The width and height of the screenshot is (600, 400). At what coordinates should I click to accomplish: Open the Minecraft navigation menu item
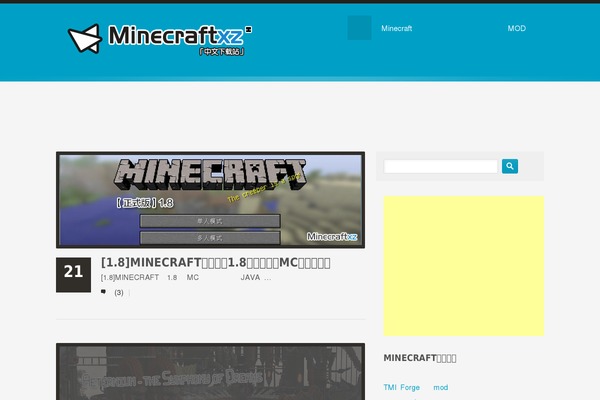396,28
